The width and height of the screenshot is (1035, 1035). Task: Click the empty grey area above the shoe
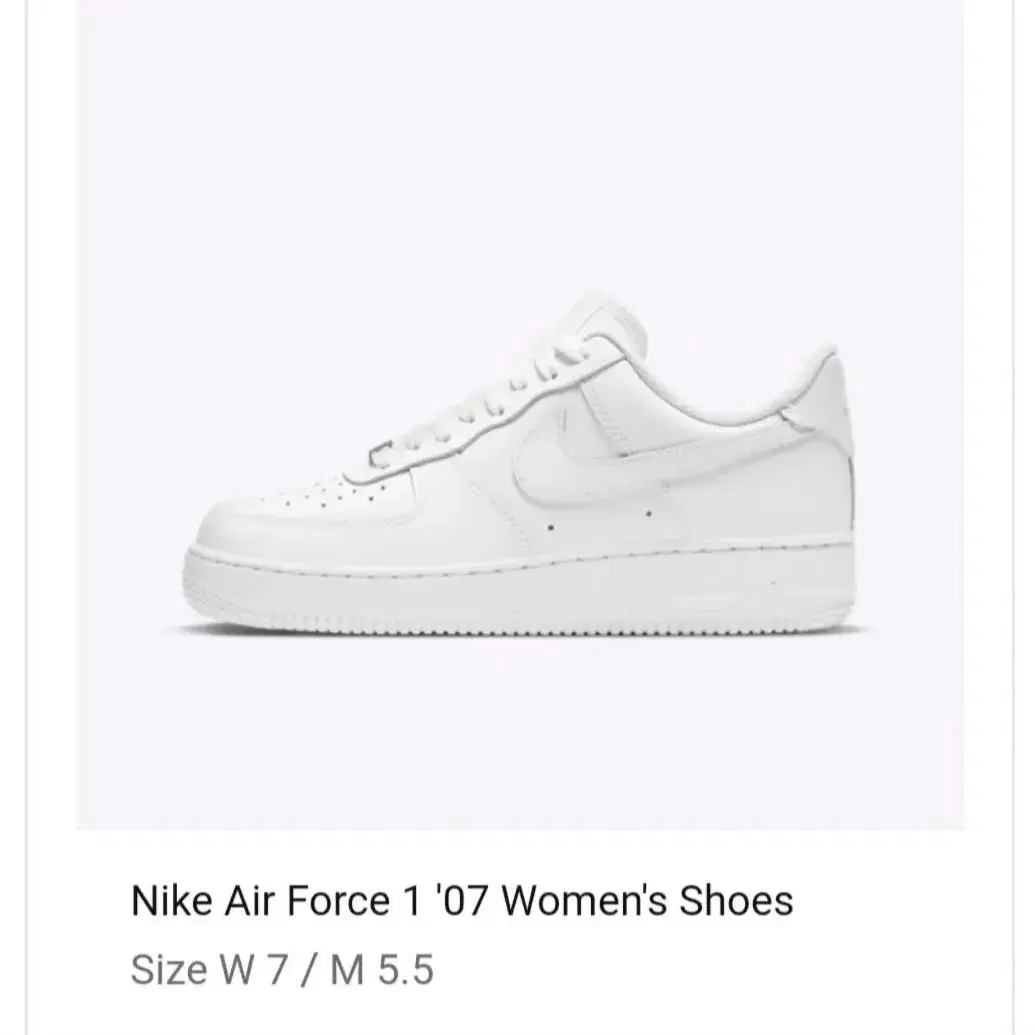click(520, 145)
